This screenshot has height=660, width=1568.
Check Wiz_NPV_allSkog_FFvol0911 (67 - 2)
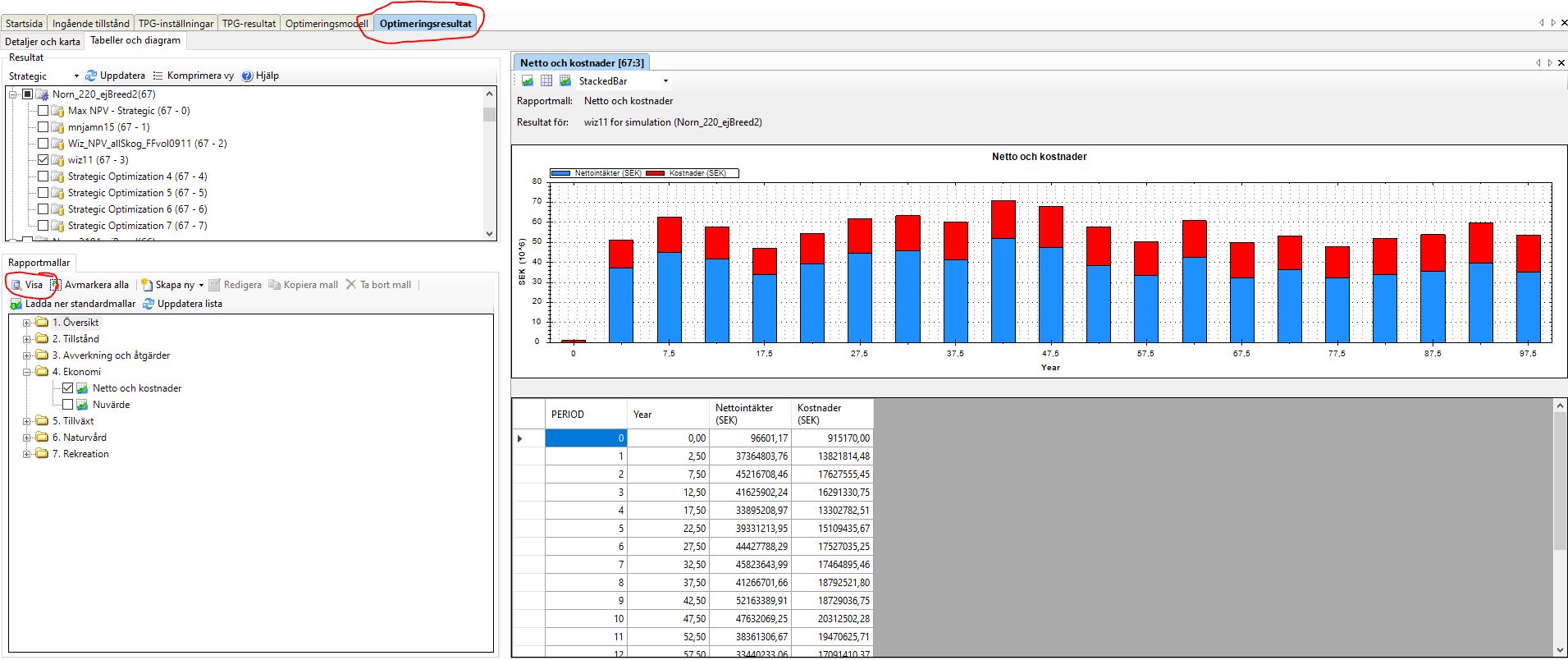point(43,144)
